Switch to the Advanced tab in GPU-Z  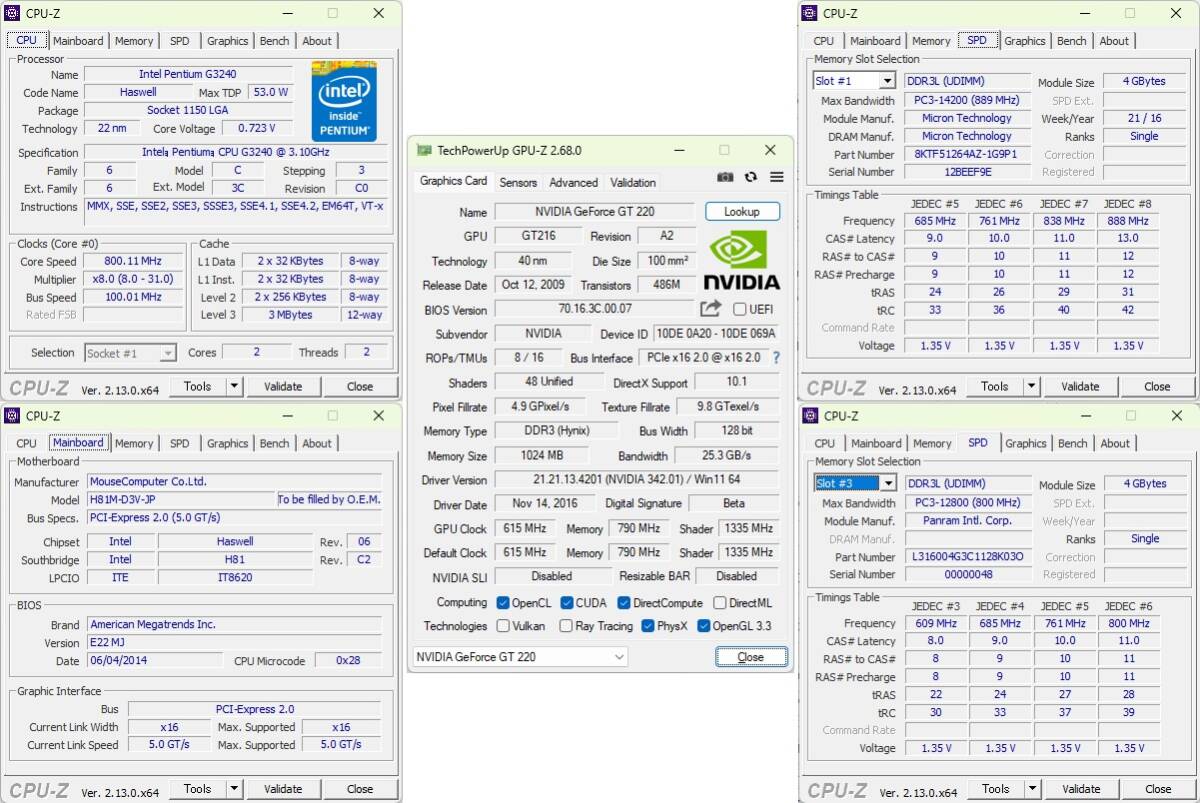click(573, 183)
